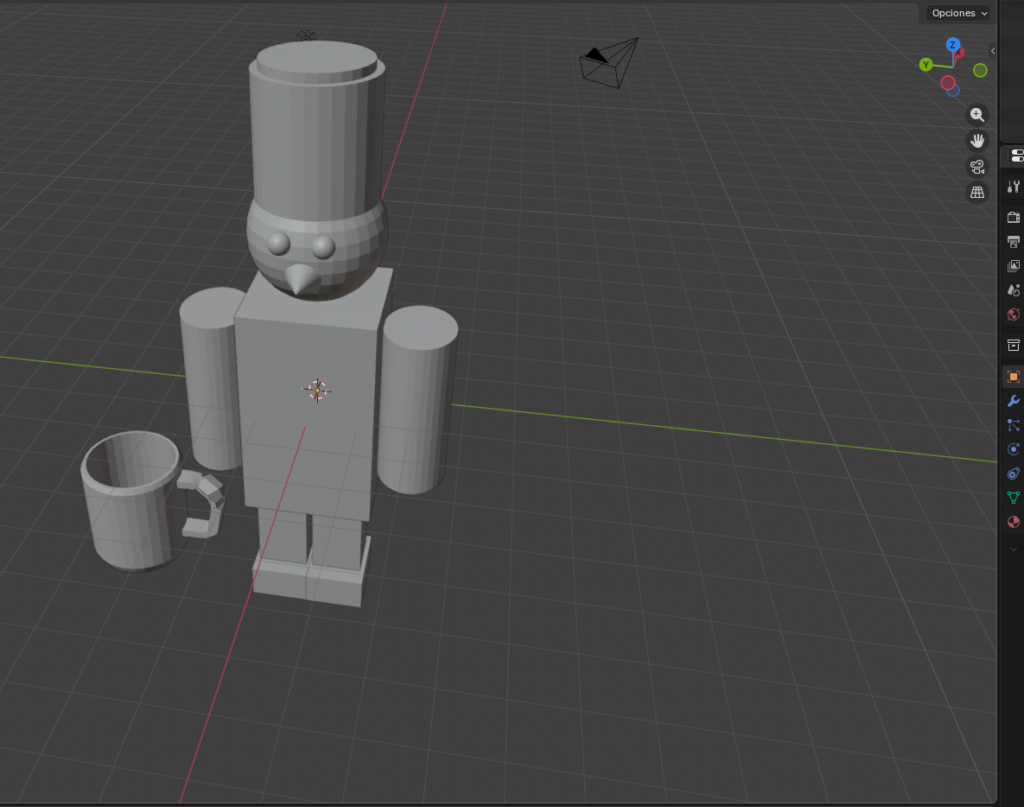Image resolution: width=1024 pixels, height=807 pixels.
Task: Click the green Y axis on the gizmo
Action: [926, 65]
